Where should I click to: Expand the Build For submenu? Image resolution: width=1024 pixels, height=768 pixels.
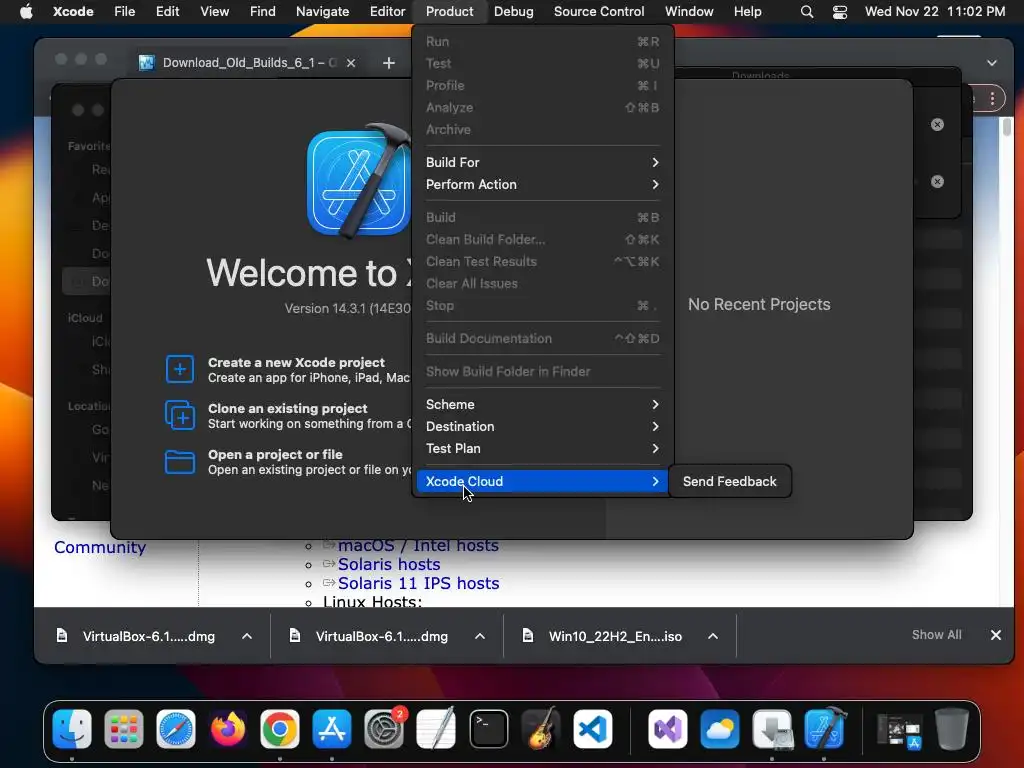tap(542, 162)
